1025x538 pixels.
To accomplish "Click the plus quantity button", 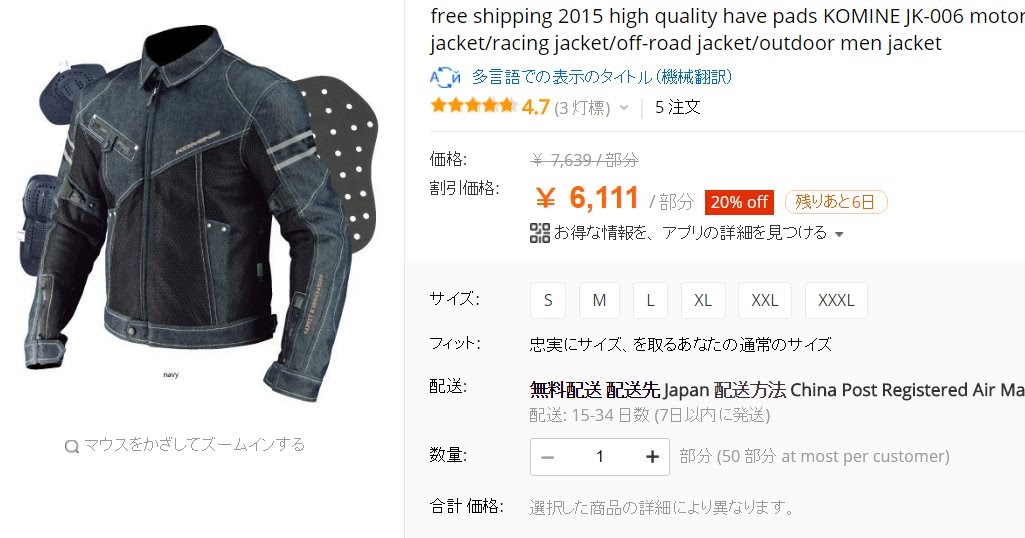I will [652, 457].
